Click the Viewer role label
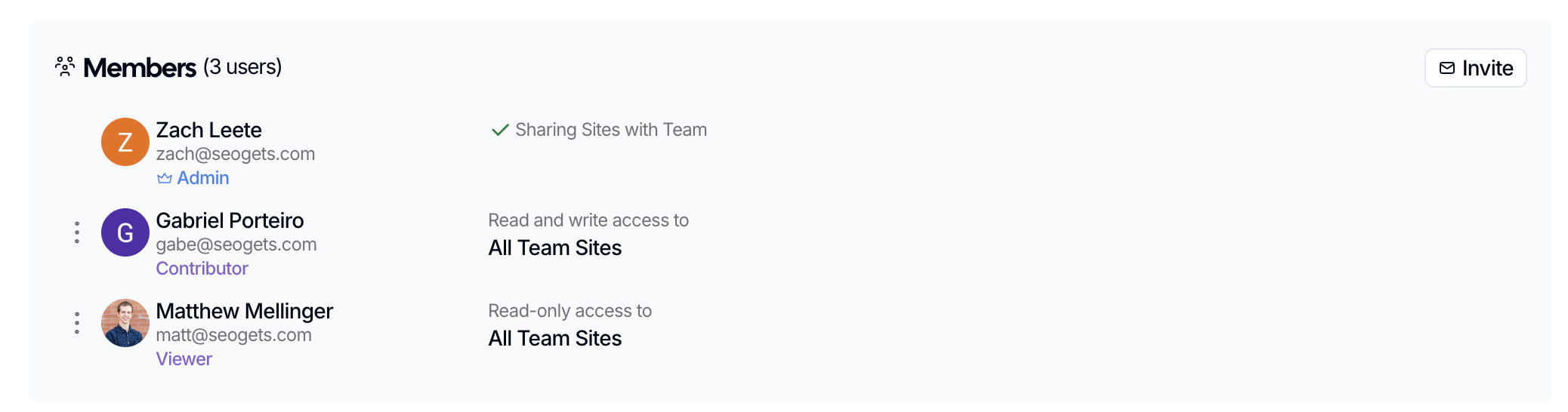 click(x=184, y=359)
